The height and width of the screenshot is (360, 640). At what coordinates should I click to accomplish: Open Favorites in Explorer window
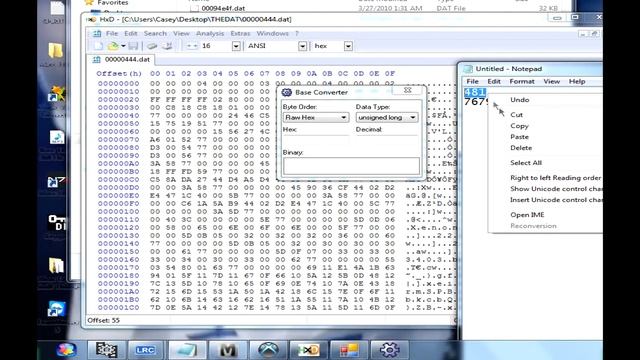113,3
